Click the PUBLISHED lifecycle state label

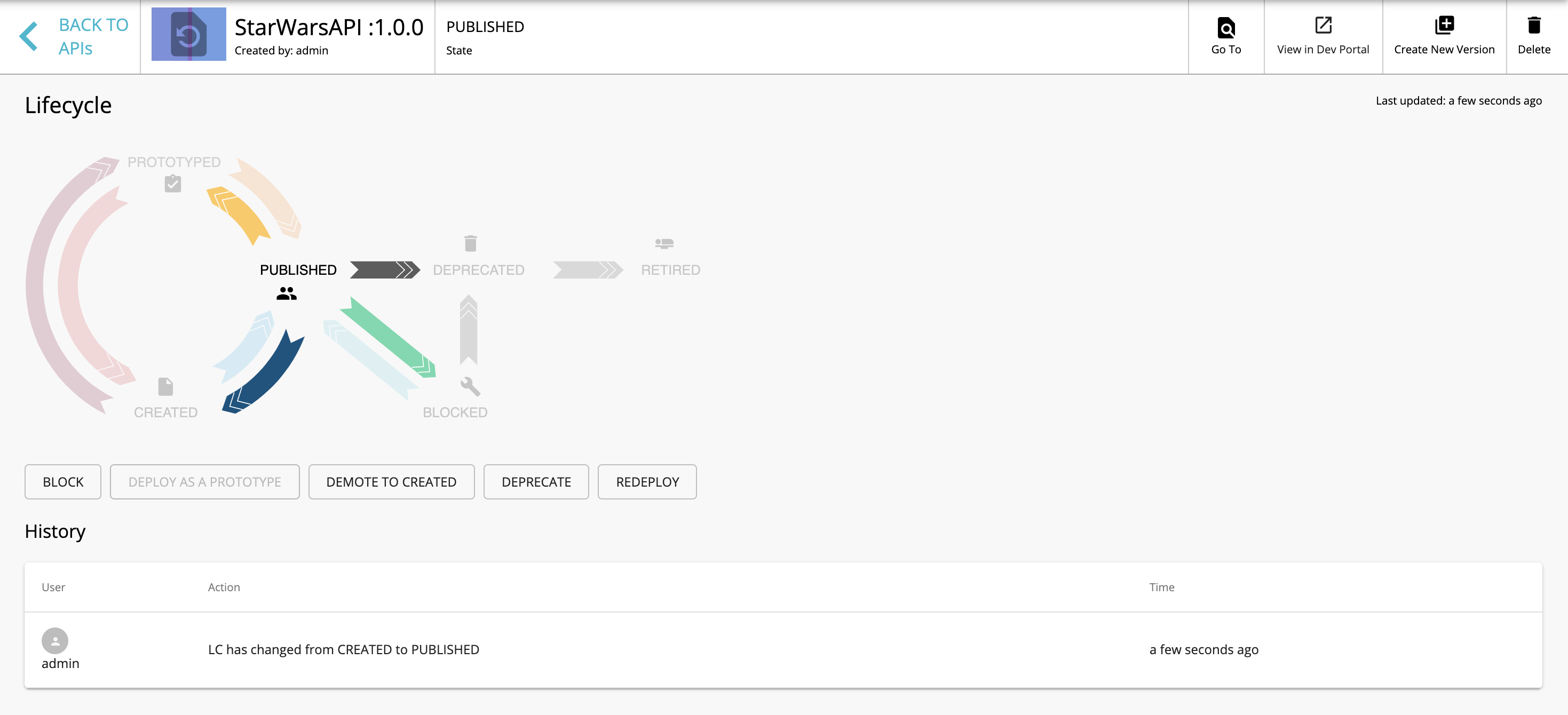tap(298, 269)
